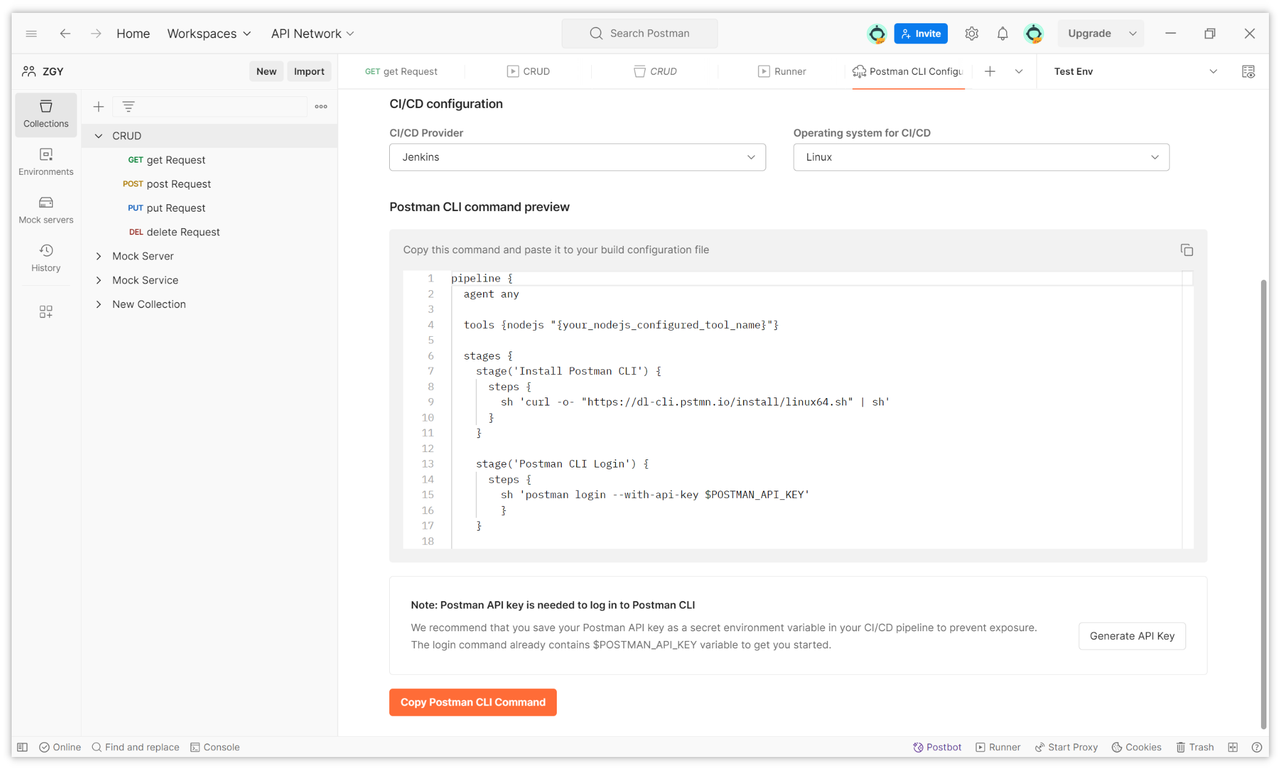This screenshot has width=1280, height=768.
Task: Click Start Proxy in the status bar
Action: pos(1066,747)
